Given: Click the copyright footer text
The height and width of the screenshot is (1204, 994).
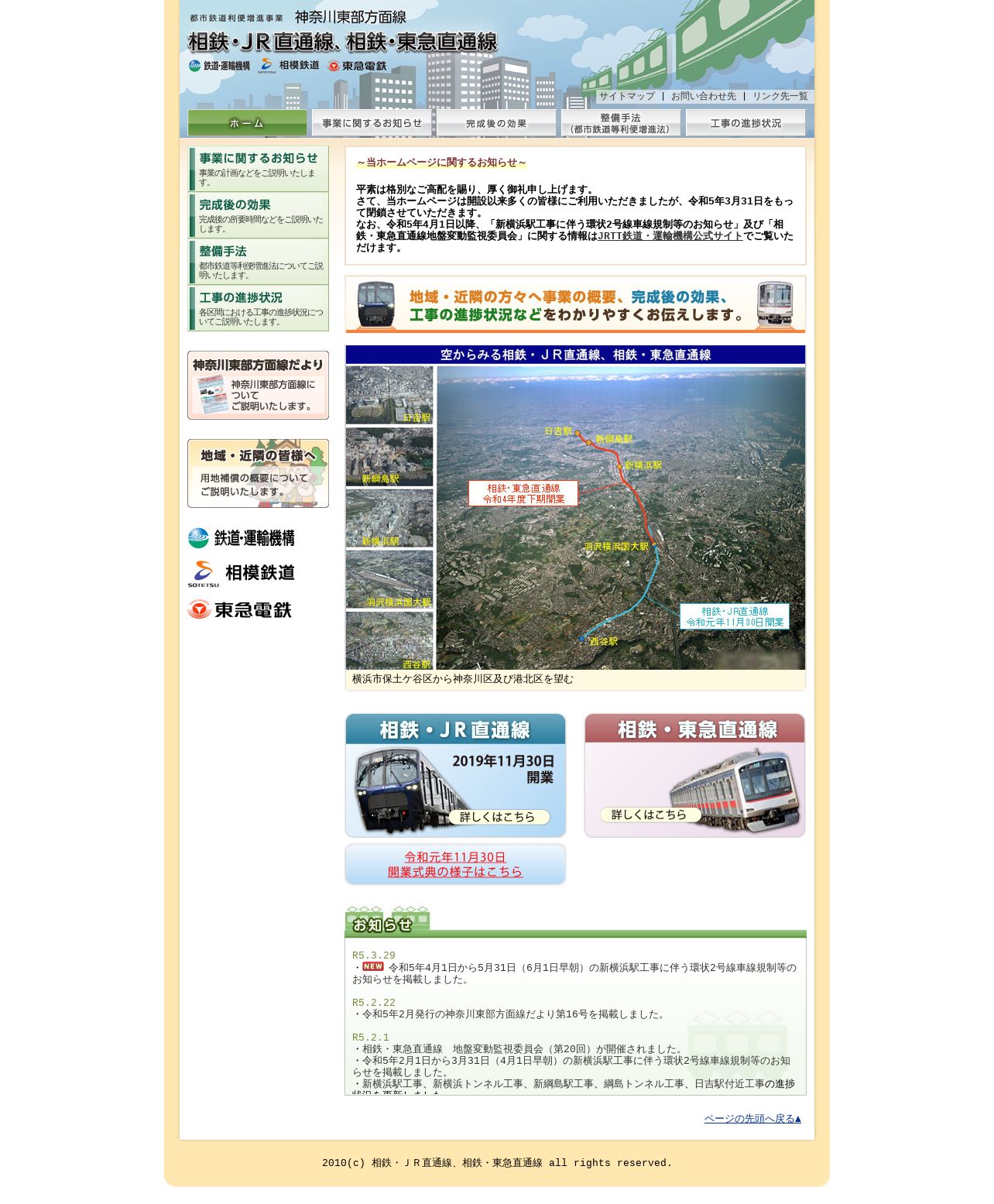Looking at the screenshot, I should (497, 1163).
